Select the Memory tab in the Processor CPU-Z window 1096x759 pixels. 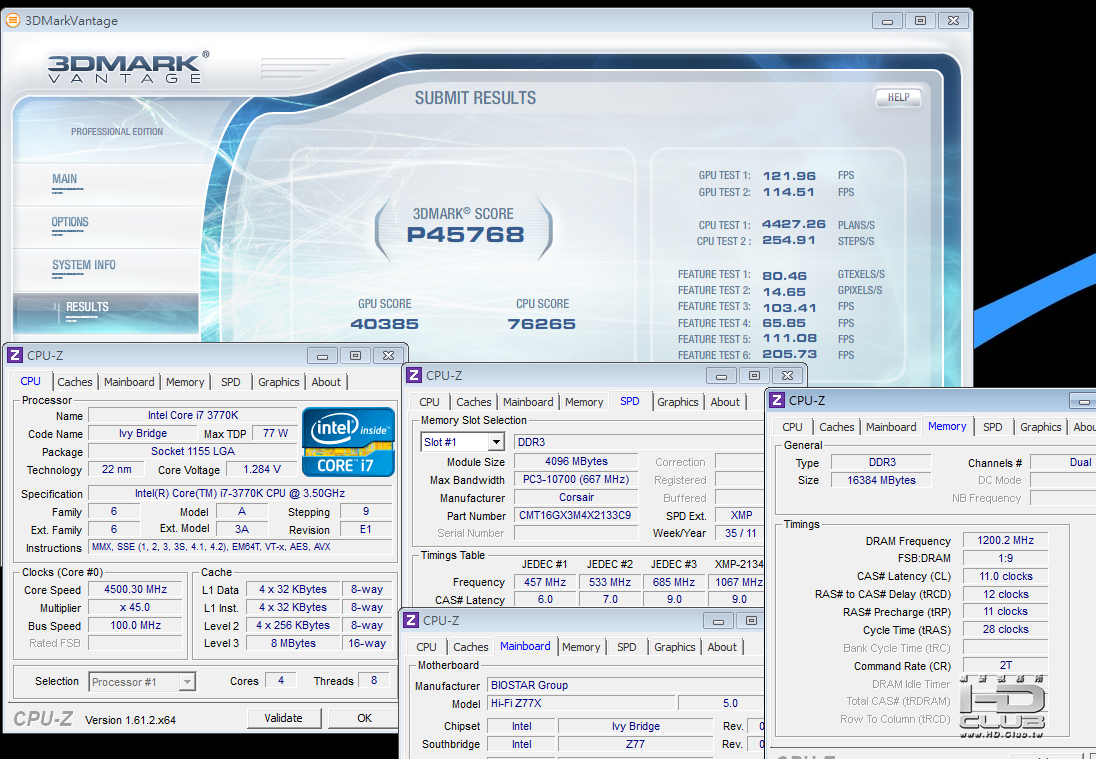tap(185, 382)
